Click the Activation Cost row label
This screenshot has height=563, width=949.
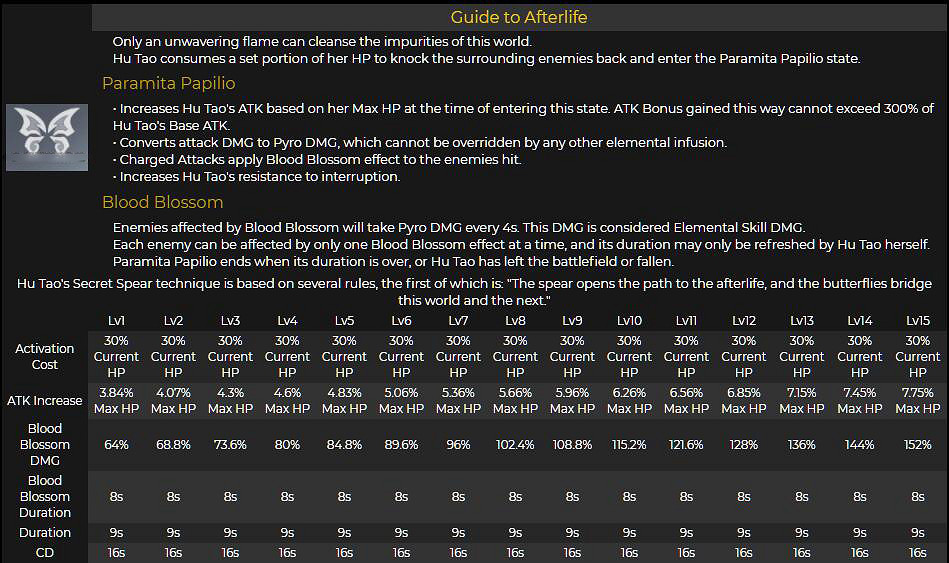(x=45, y=356)
